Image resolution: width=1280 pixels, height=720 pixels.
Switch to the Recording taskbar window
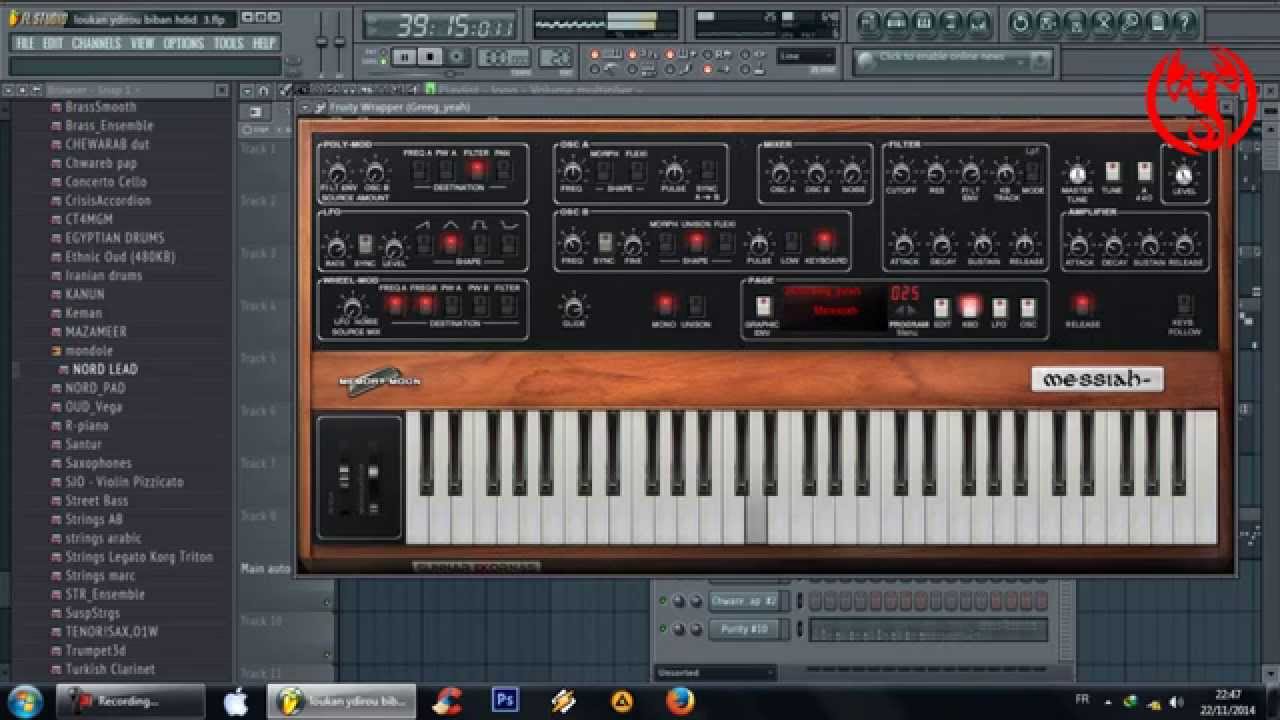pos(130,701)
